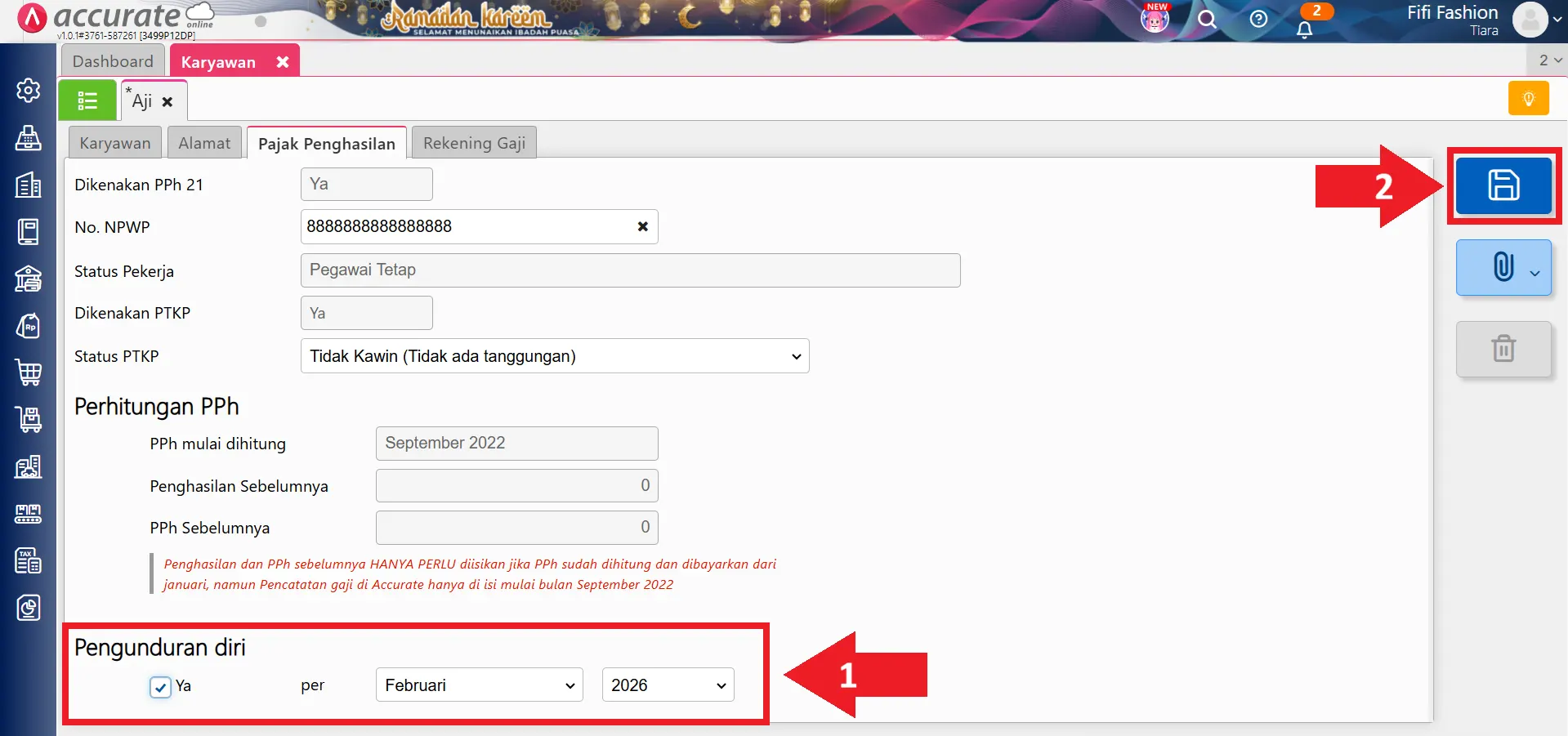Click the blue save (floppy disk) button
The height and width of the screenshot is (736, 1568).
click(1503, 185)
